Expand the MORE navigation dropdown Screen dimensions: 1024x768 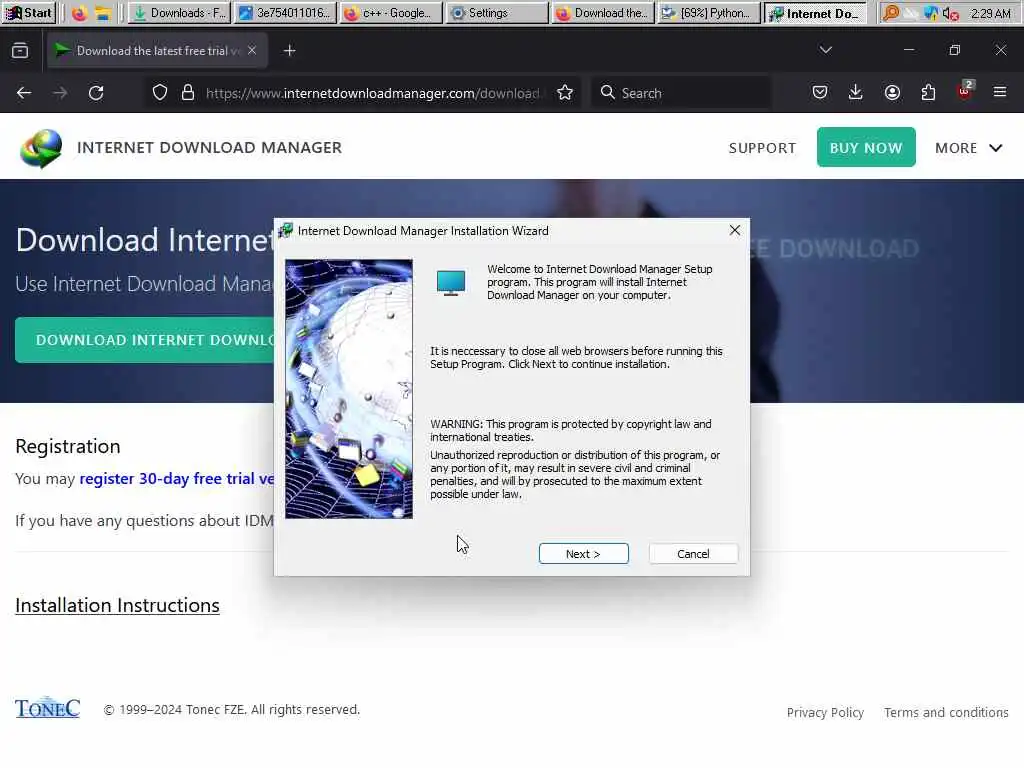point(968,148)
